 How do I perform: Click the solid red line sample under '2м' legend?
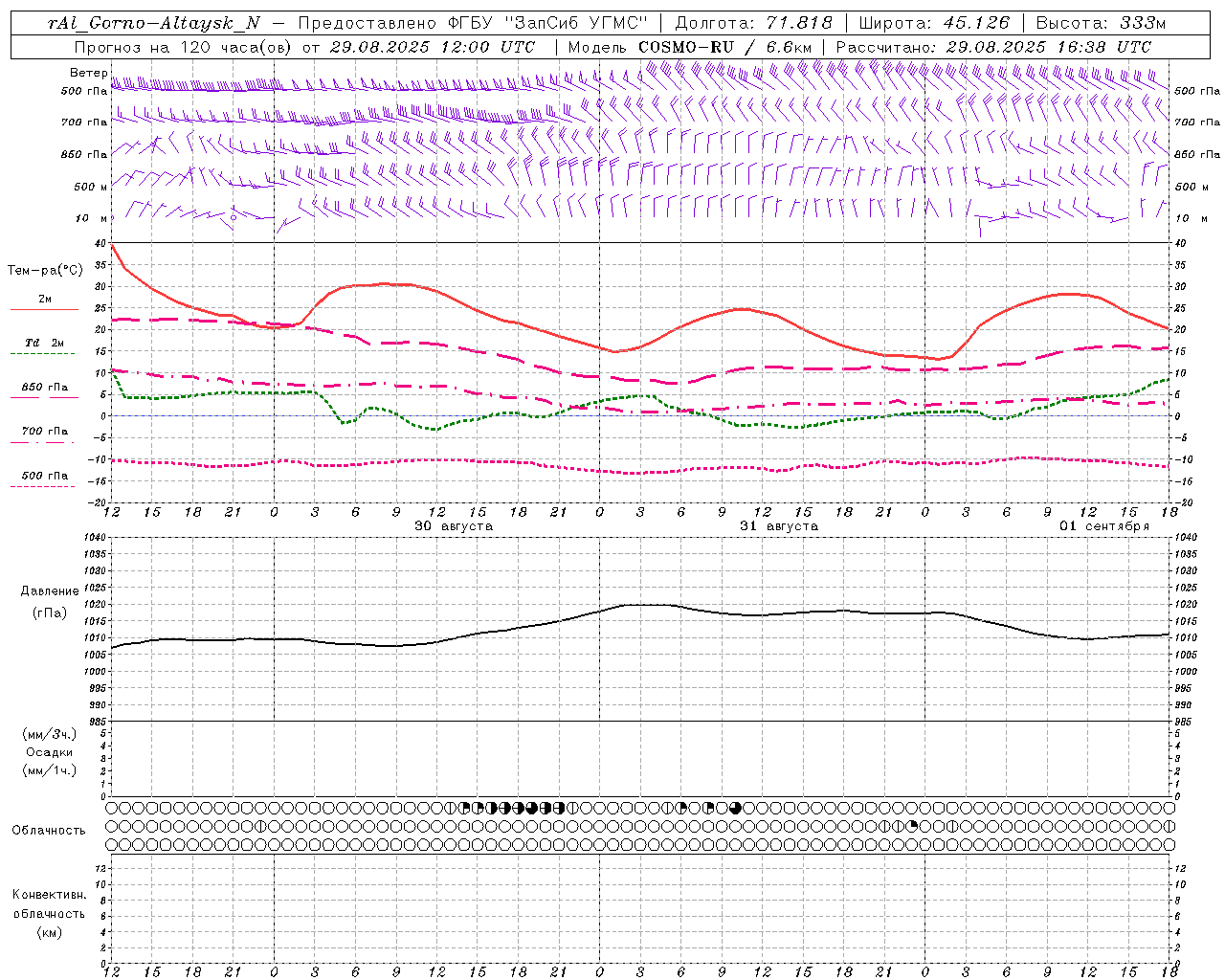coord(44,310)
